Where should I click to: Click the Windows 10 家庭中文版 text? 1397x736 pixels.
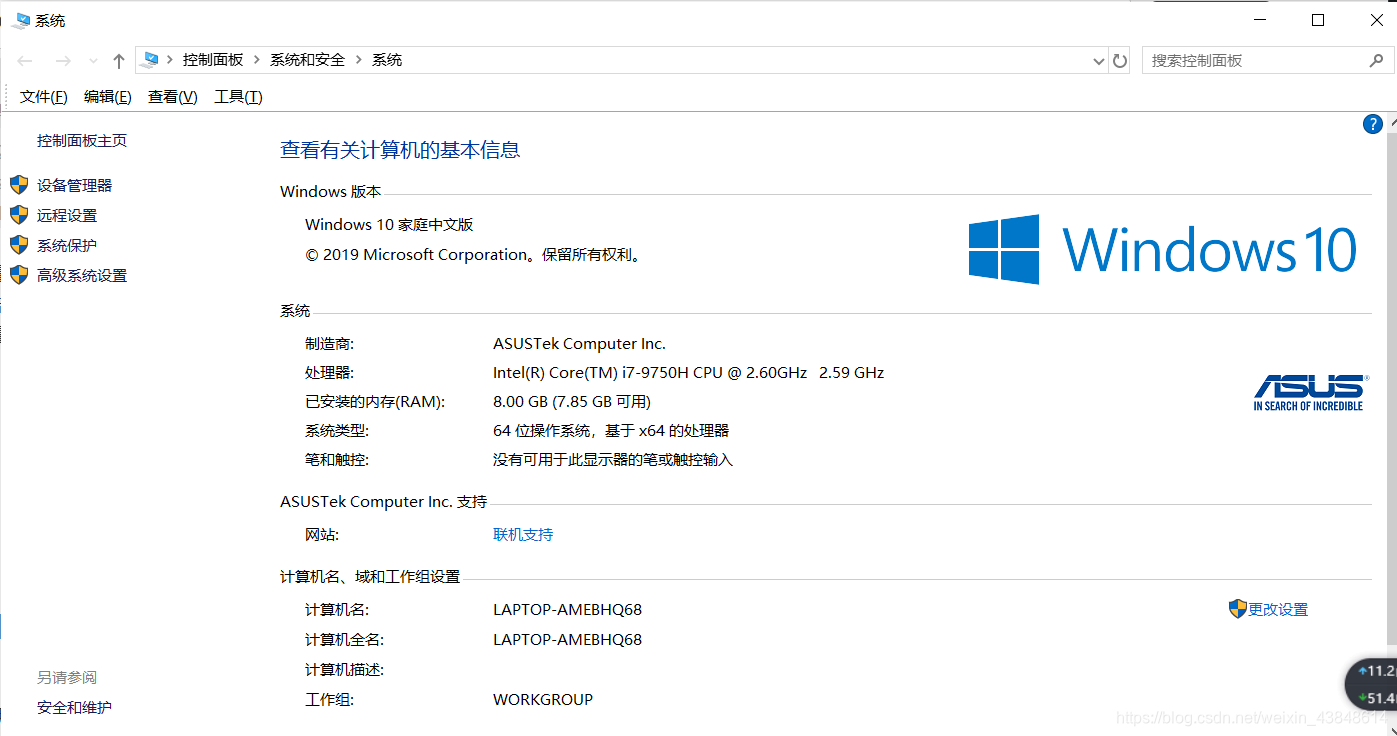(389, 224)
